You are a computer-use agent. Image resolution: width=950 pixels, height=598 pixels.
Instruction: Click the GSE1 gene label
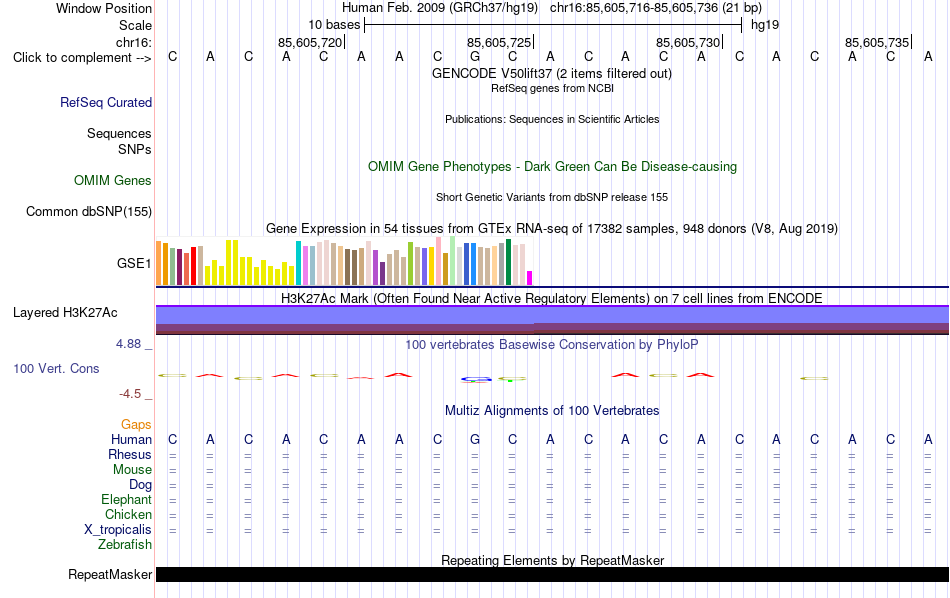(x=134, y=263)
